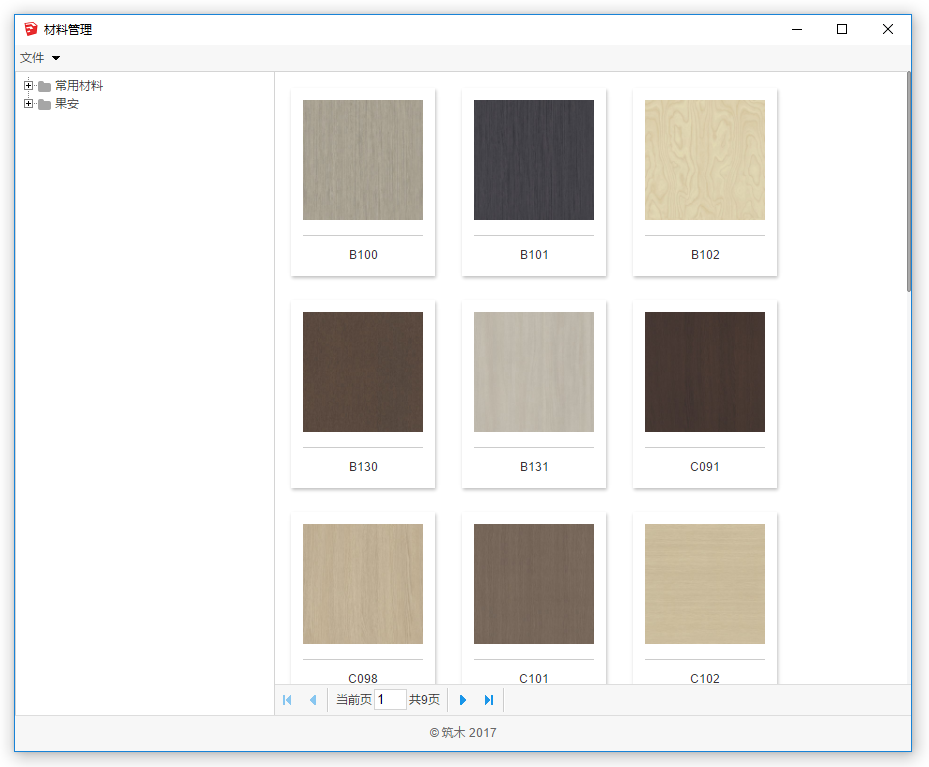Expand the 果安 tree node
929x767 pixels.
tap(28, 104)
